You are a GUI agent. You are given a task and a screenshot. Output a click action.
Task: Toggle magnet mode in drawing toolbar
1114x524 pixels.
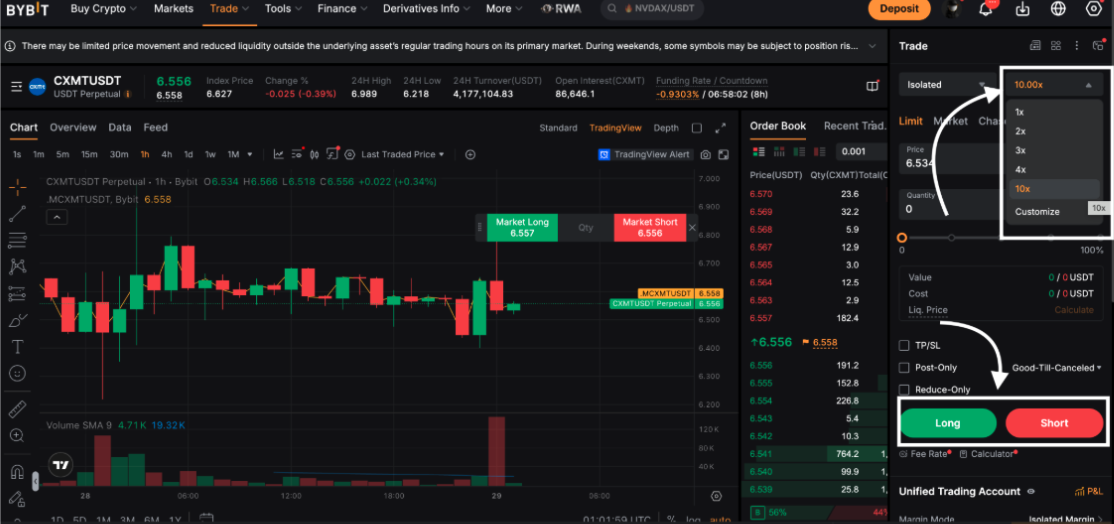click(18, 471)
